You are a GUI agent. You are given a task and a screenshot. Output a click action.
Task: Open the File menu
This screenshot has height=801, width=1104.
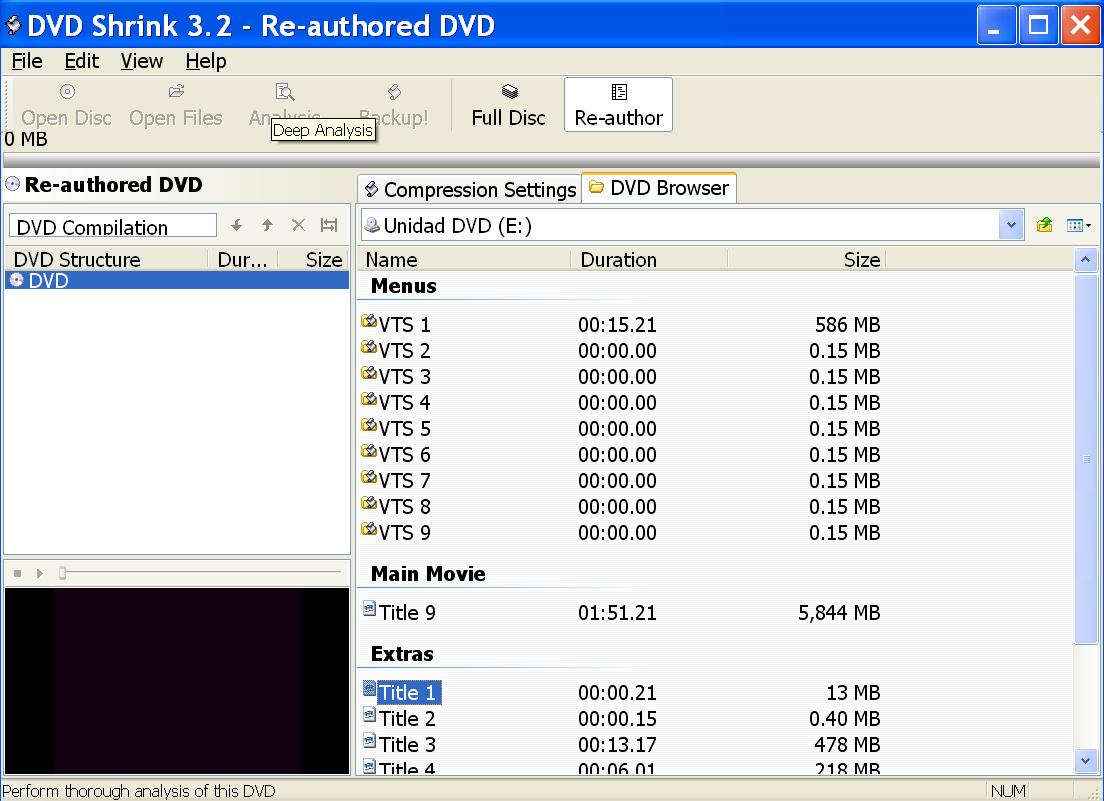point(27,61)
